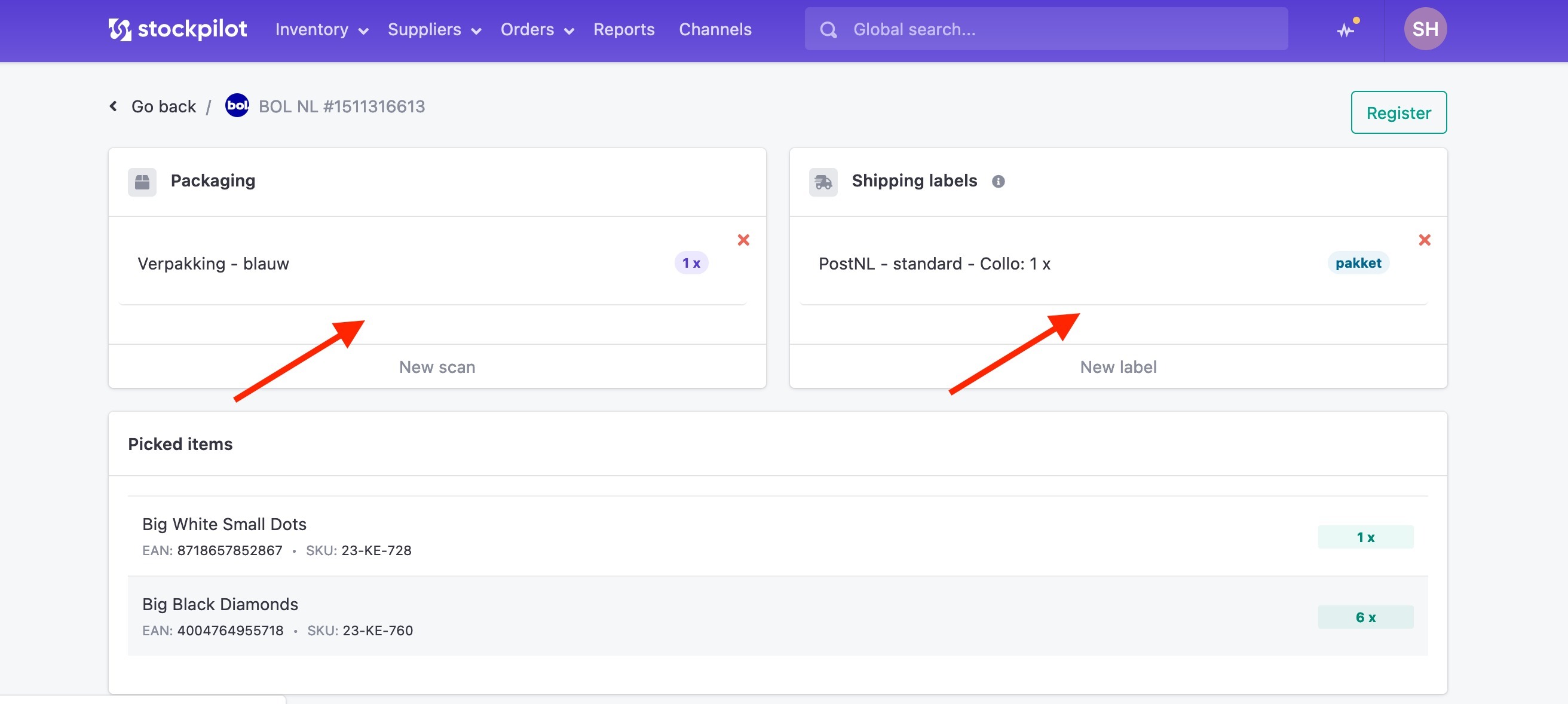Screen dimensions: 1568x704
Task: Click SKU 23-KE-760
Action: tap(360, 630)
